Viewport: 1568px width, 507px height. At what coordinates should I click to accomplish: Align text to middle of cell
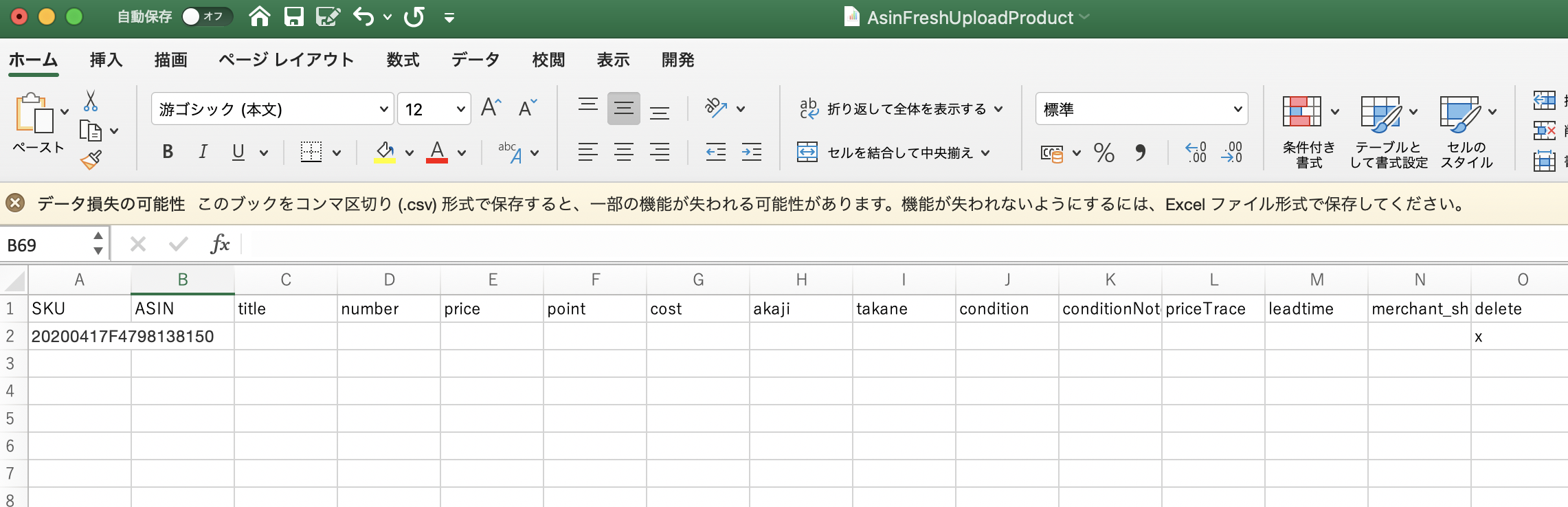click(624, 108)
